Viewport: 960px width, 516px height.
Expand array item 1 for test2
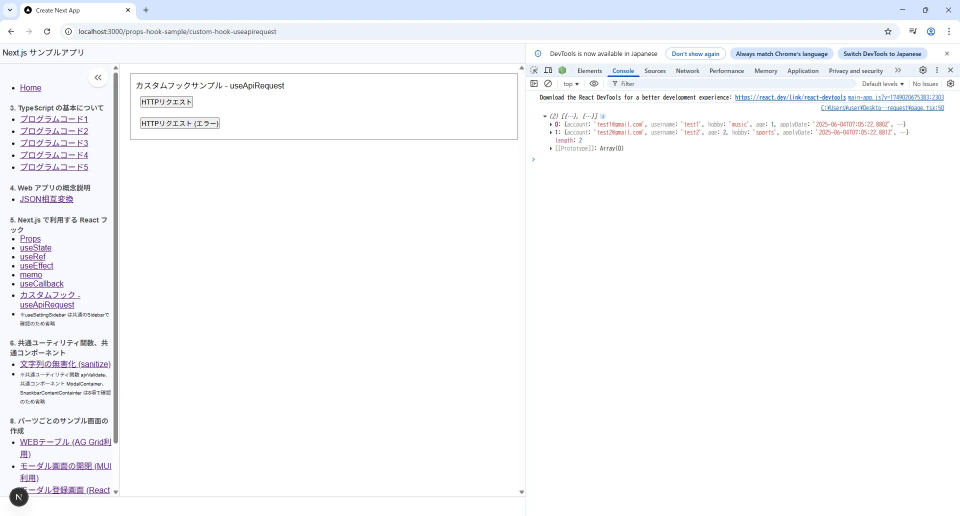pos(551,132)
